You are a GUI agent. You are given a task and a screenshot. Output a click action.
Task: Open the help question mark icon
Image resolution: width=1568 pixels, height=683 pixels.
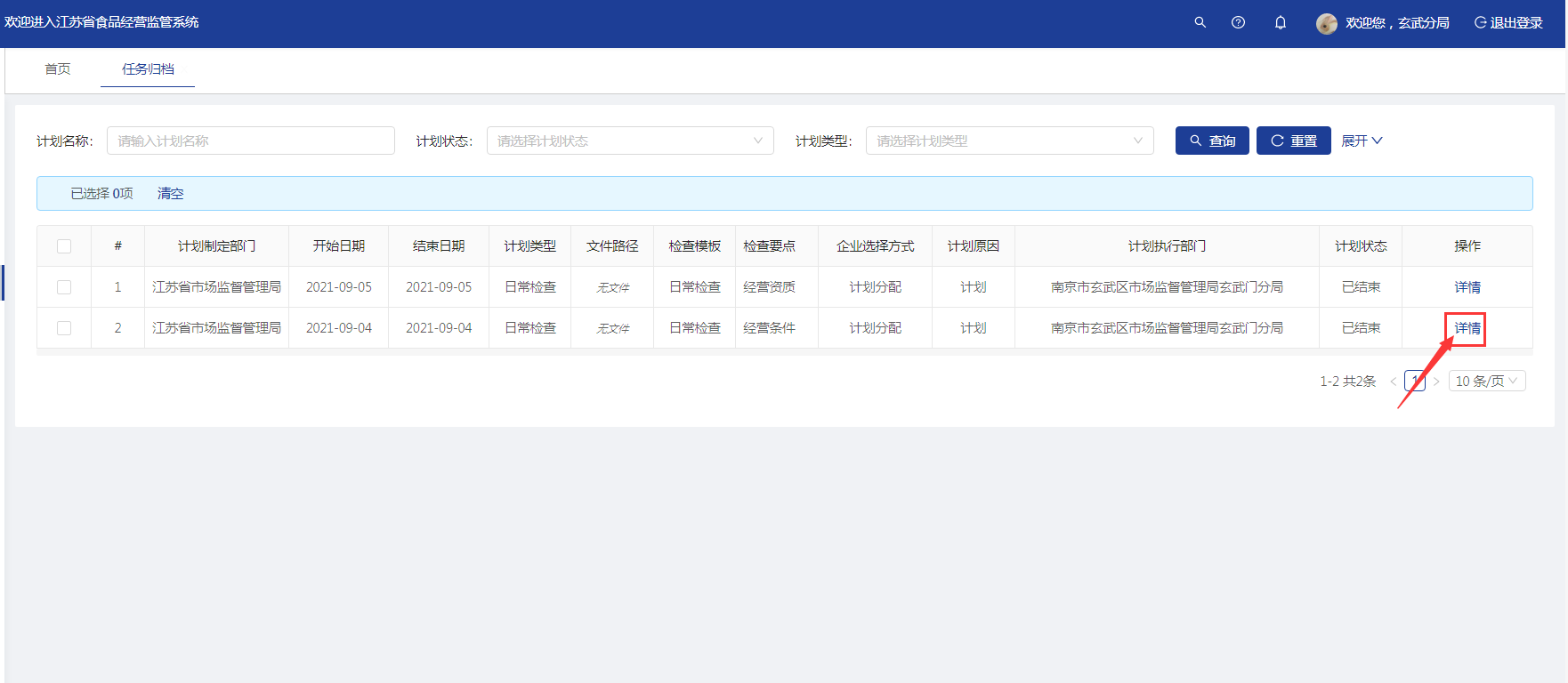pyautogui.click(x=1238, y=22)
